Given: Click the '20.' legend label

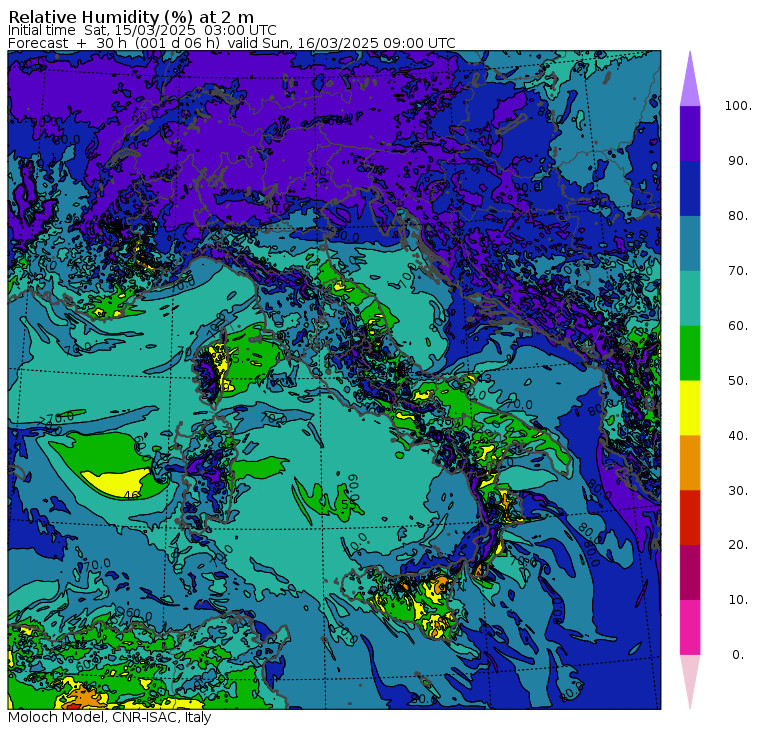Looking at the screenshot, I should (738, 545).
